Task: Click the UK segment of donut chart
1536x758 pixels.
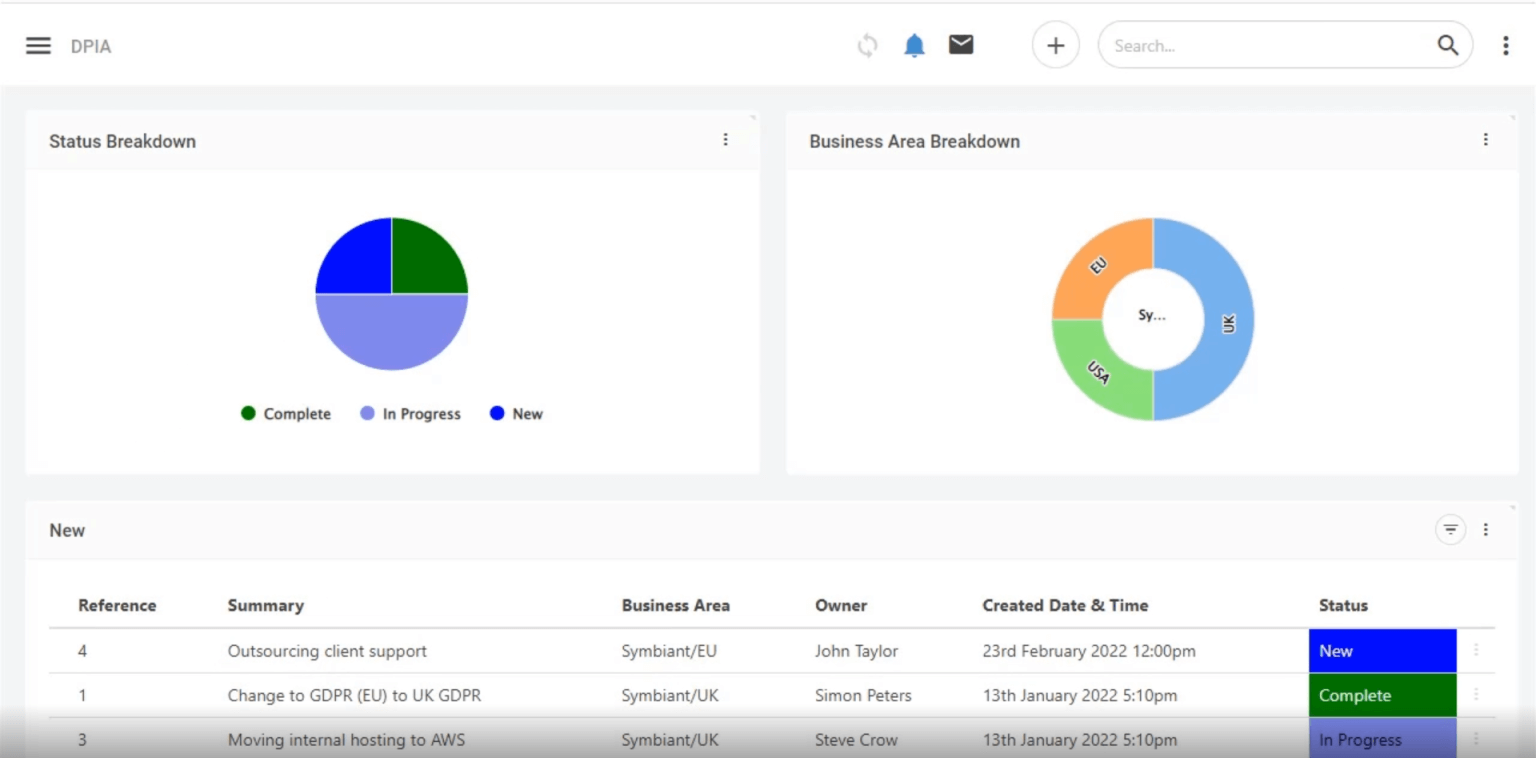Action: coord(1228,322)
